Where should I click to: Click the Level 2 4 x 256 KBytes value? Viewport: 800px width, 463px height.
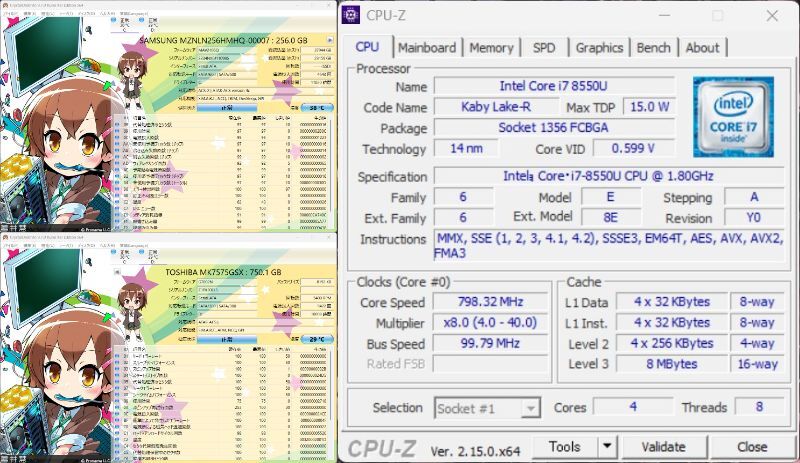pyautogui.click(x=672, y=343)
